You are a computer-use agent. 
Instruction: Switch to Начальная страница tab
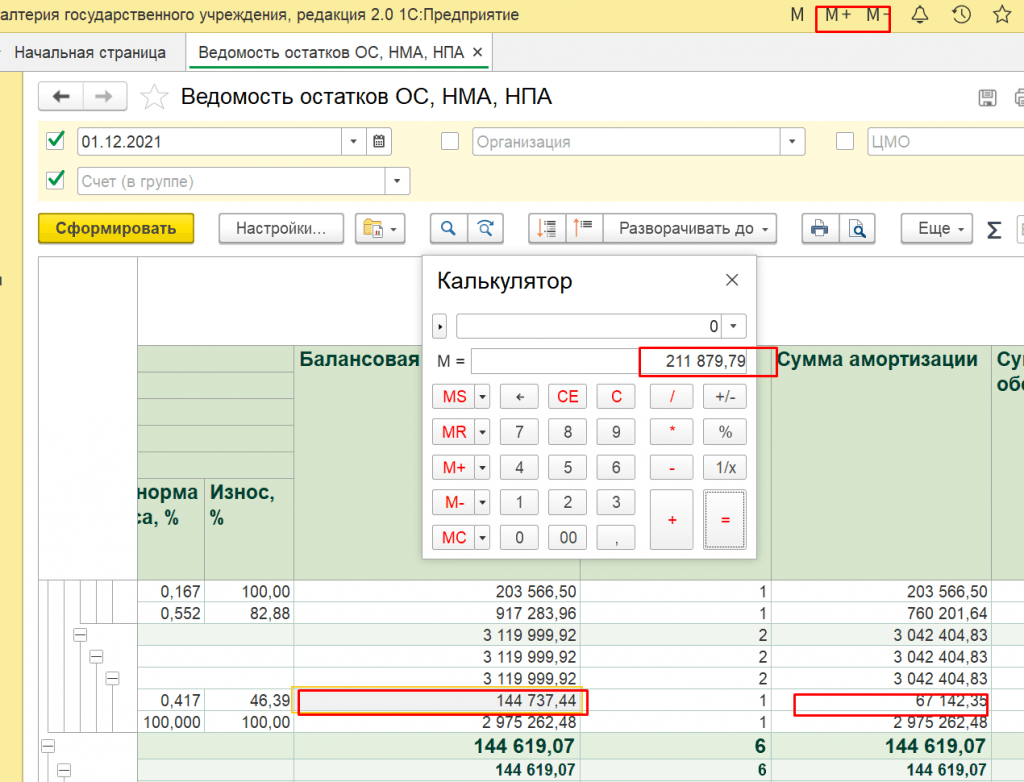point(90,52)
